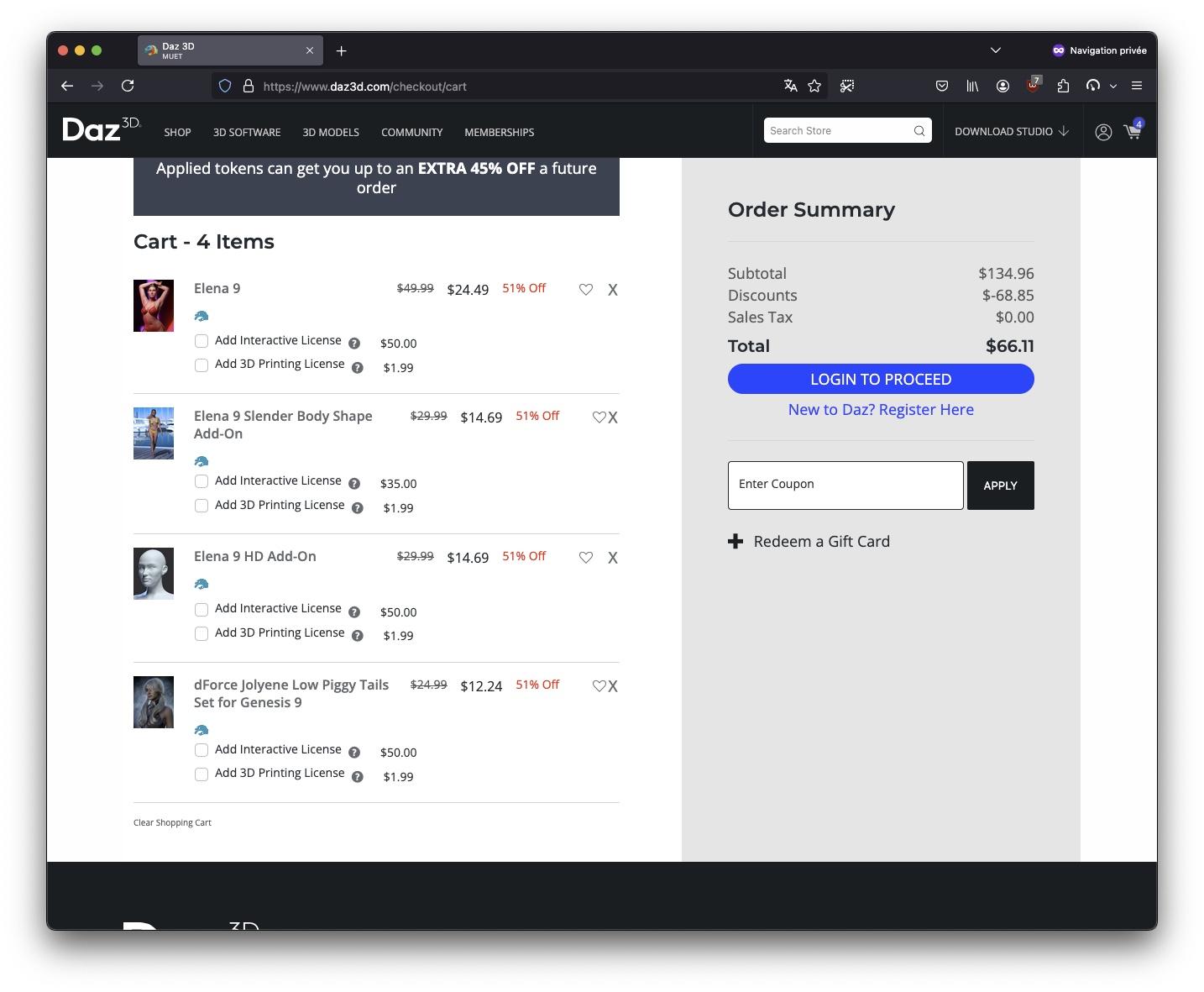Viewport: 1204px width, 992px height.
Task: Go back to the previous page
Action: [67, 86]
